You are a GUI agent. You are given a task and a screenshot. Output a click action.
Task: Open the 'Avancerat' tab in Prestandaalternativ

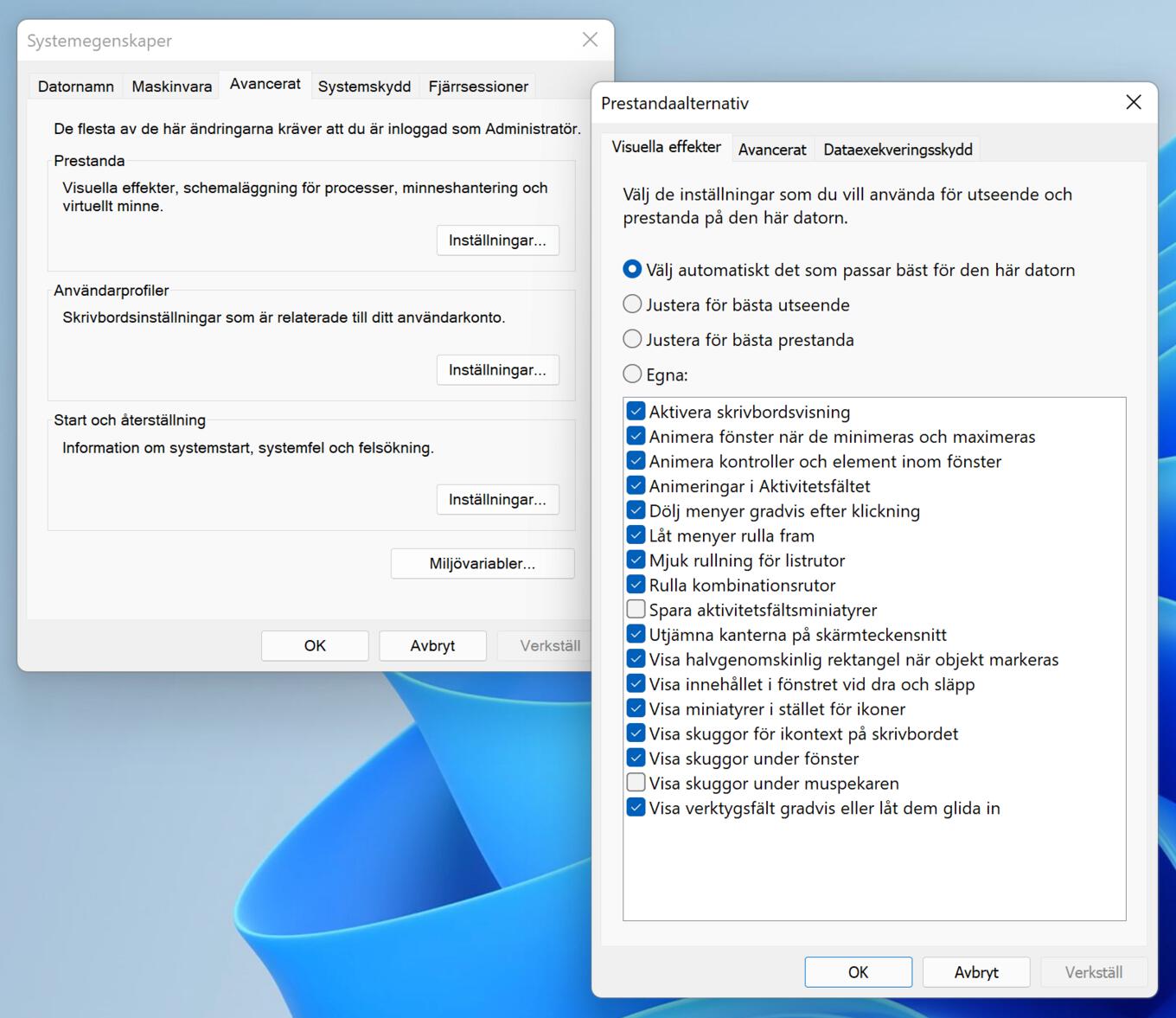click(772, 150)
